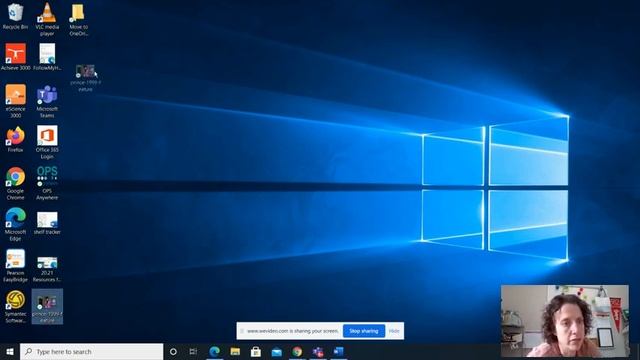Select the highlighted prince-1999-feature file icon
640x360 pixels.
coord(47,307)
